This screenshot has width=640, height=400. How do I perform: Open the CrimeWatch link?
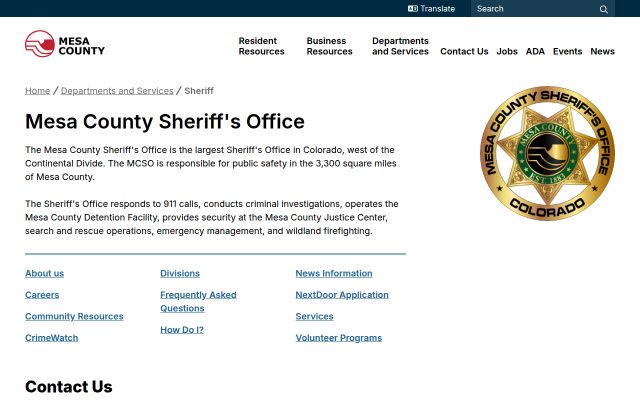tap(51, 338)
